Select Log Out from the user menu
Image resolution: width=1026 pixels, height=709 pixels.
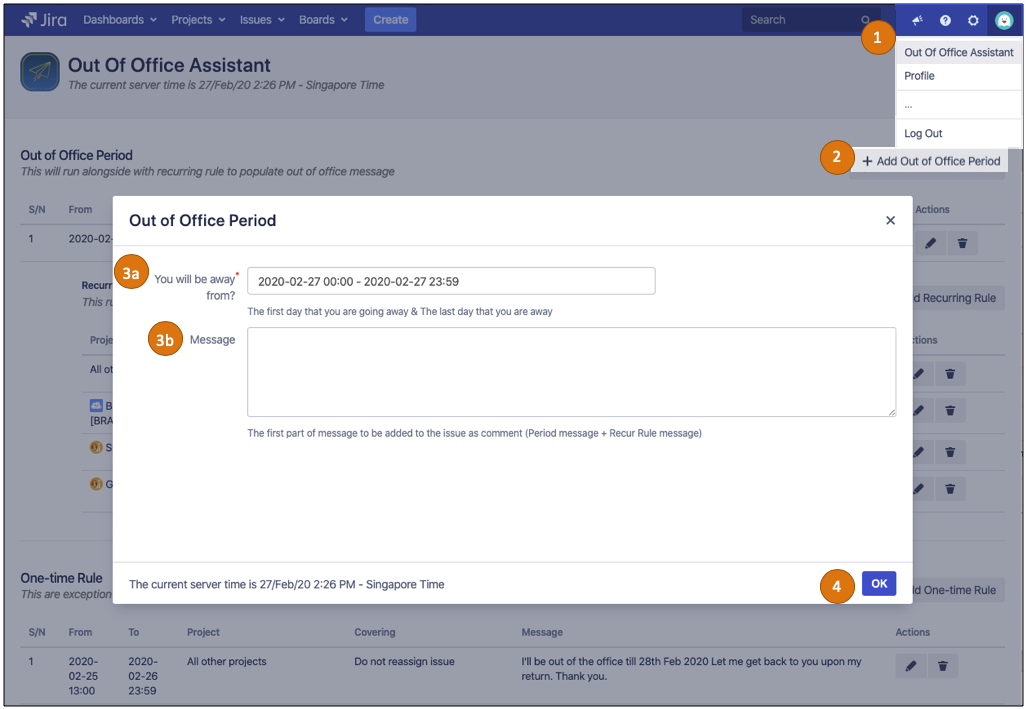coord(923,133)
